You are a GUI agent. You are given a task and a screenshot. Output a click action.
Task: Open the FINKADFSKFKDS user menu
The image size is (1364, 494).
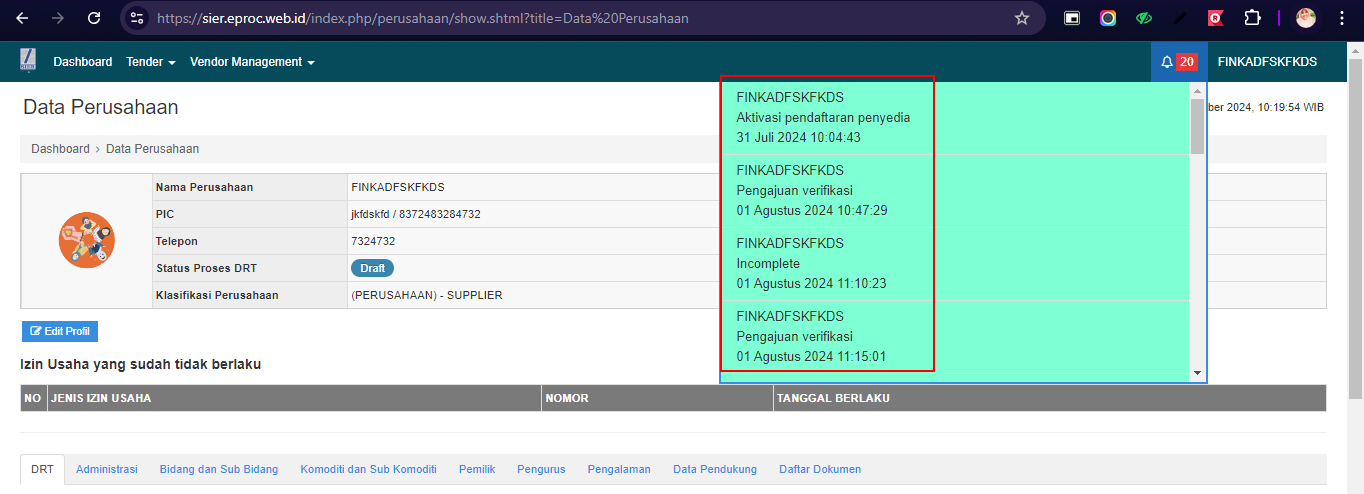point(1267,62)
